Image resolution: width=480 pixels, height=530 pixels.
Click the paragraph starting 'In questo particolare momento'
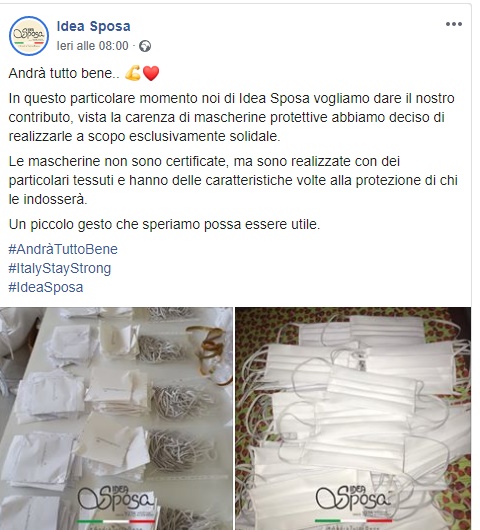pos(232,117)
